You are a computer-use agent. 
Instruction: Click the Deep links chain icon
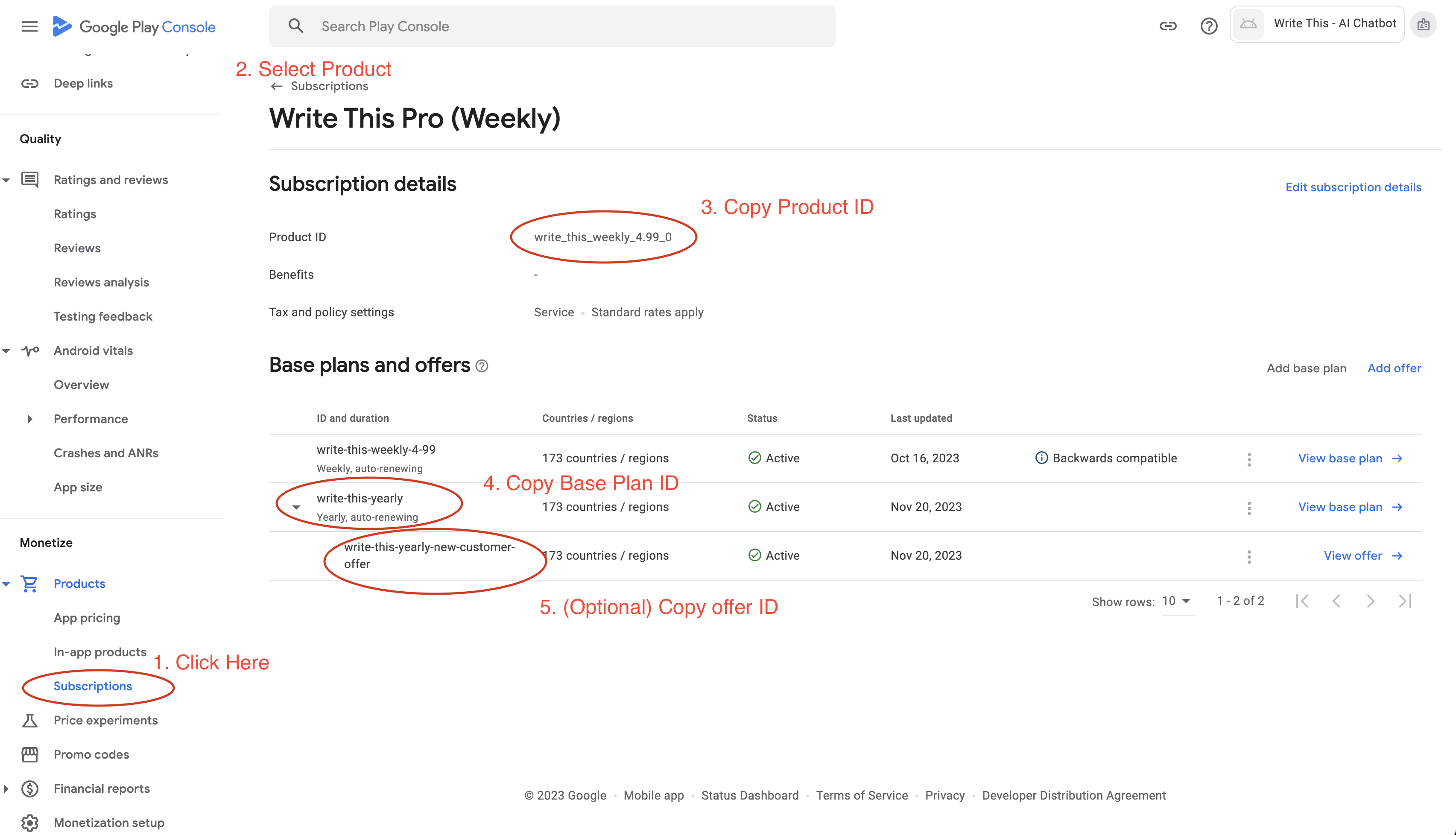29,83
